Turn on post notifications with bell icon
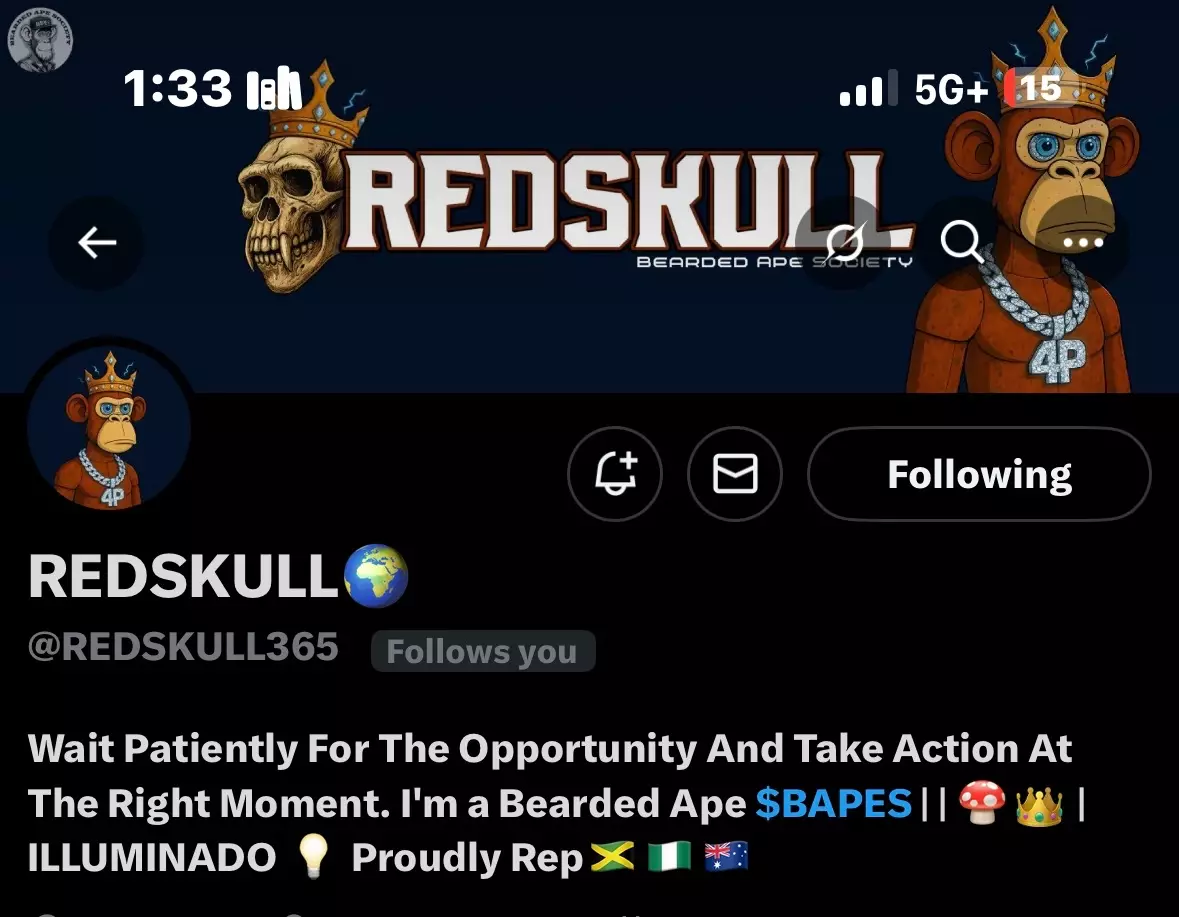Image resolution: width=1179 pixels, height=917 pixels. point(615,474)
